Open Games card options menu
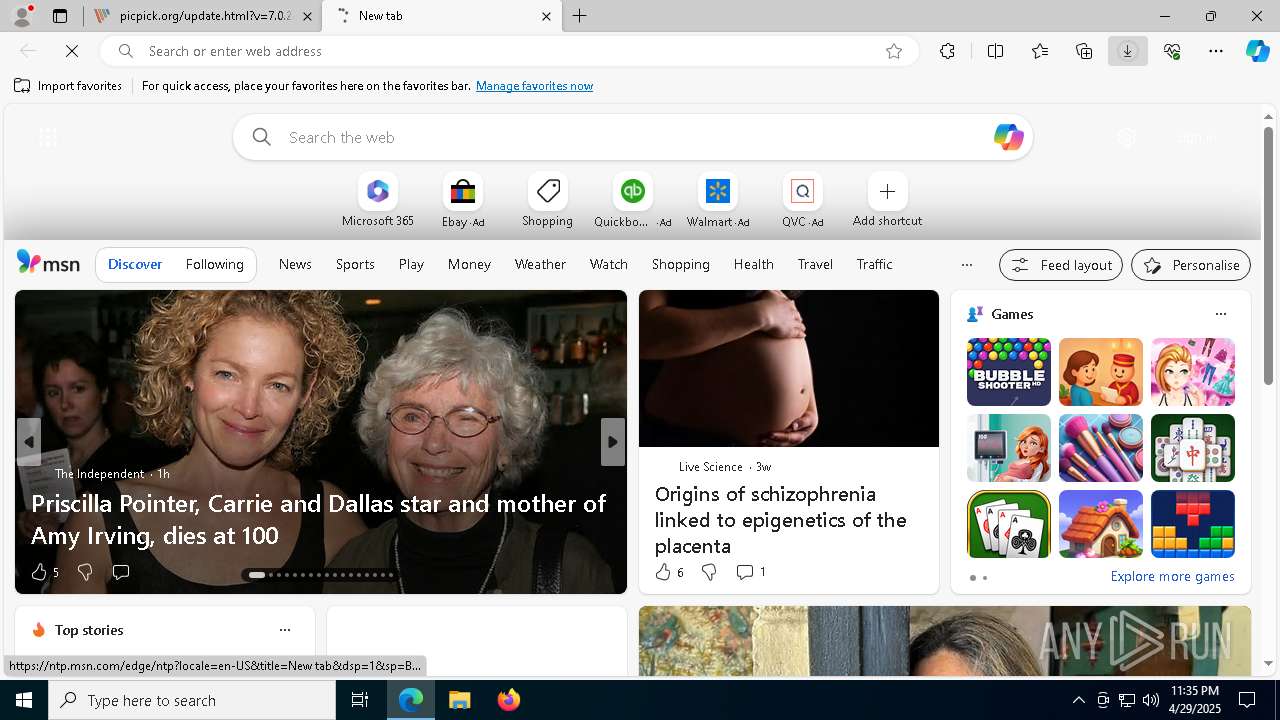This screenshot has height=720, width=1280. pyautogui.click(x=1220, y=314)
